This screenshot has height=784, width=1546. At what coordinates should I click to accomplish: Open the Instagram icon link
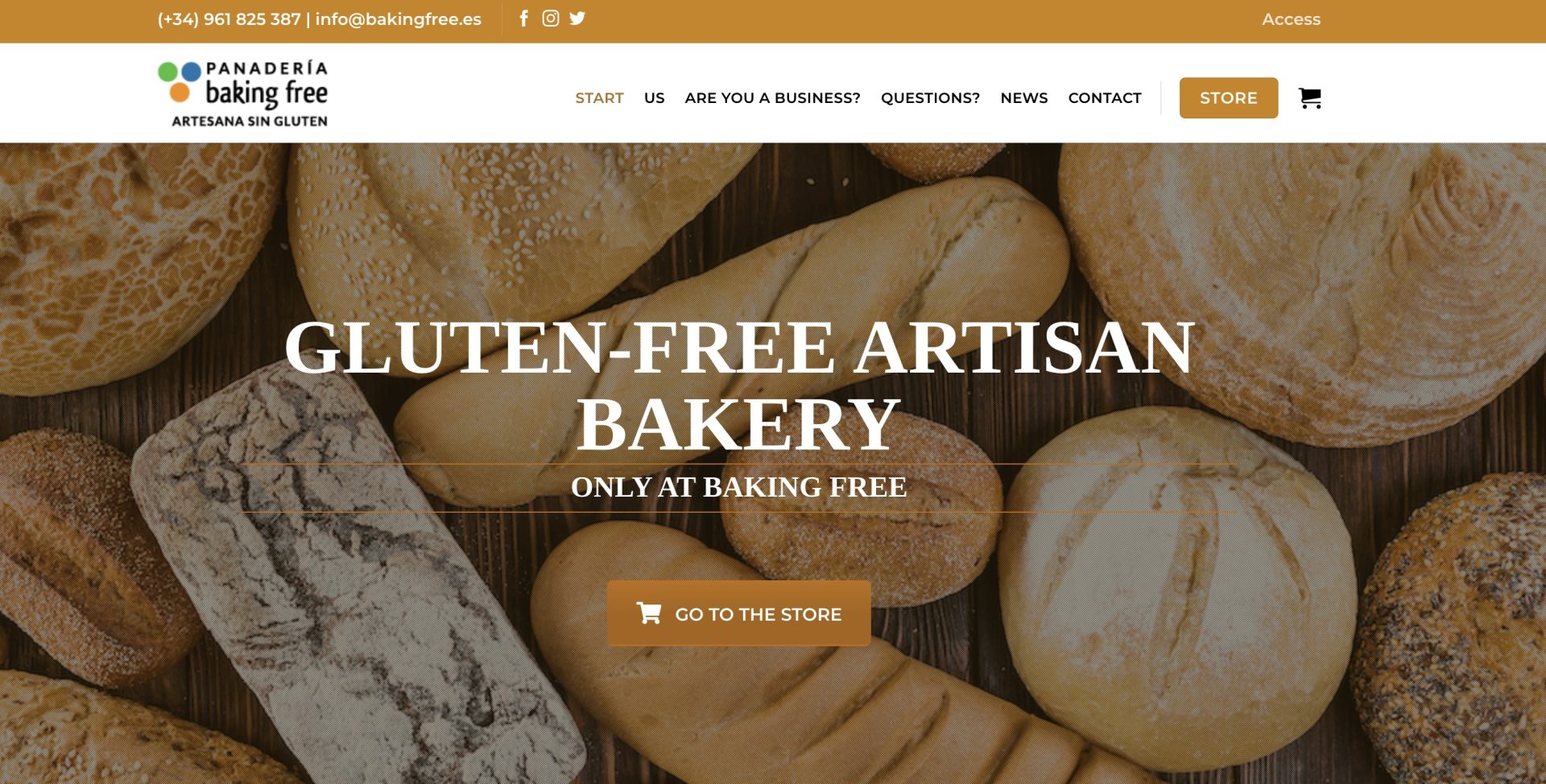(551, 19)
